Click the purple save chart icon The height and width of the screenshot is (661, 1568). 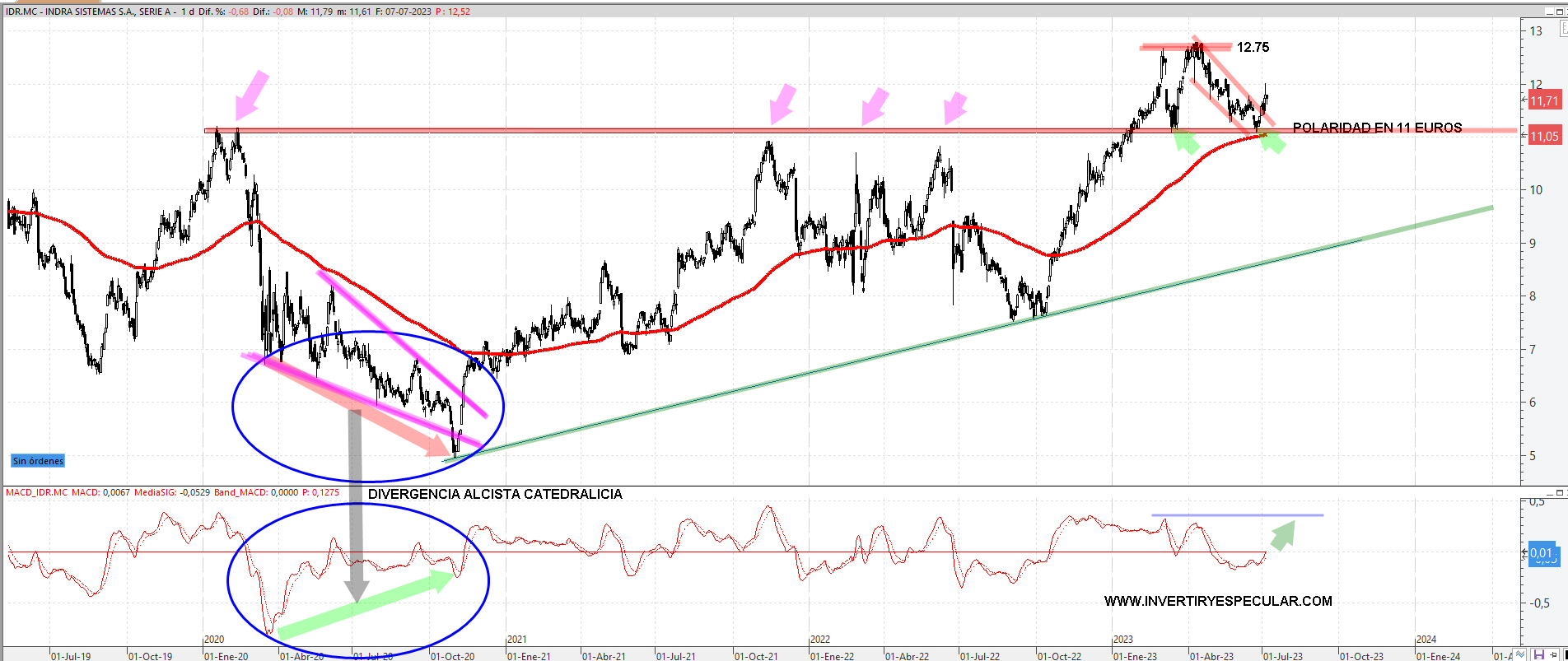click(1538, 654)
